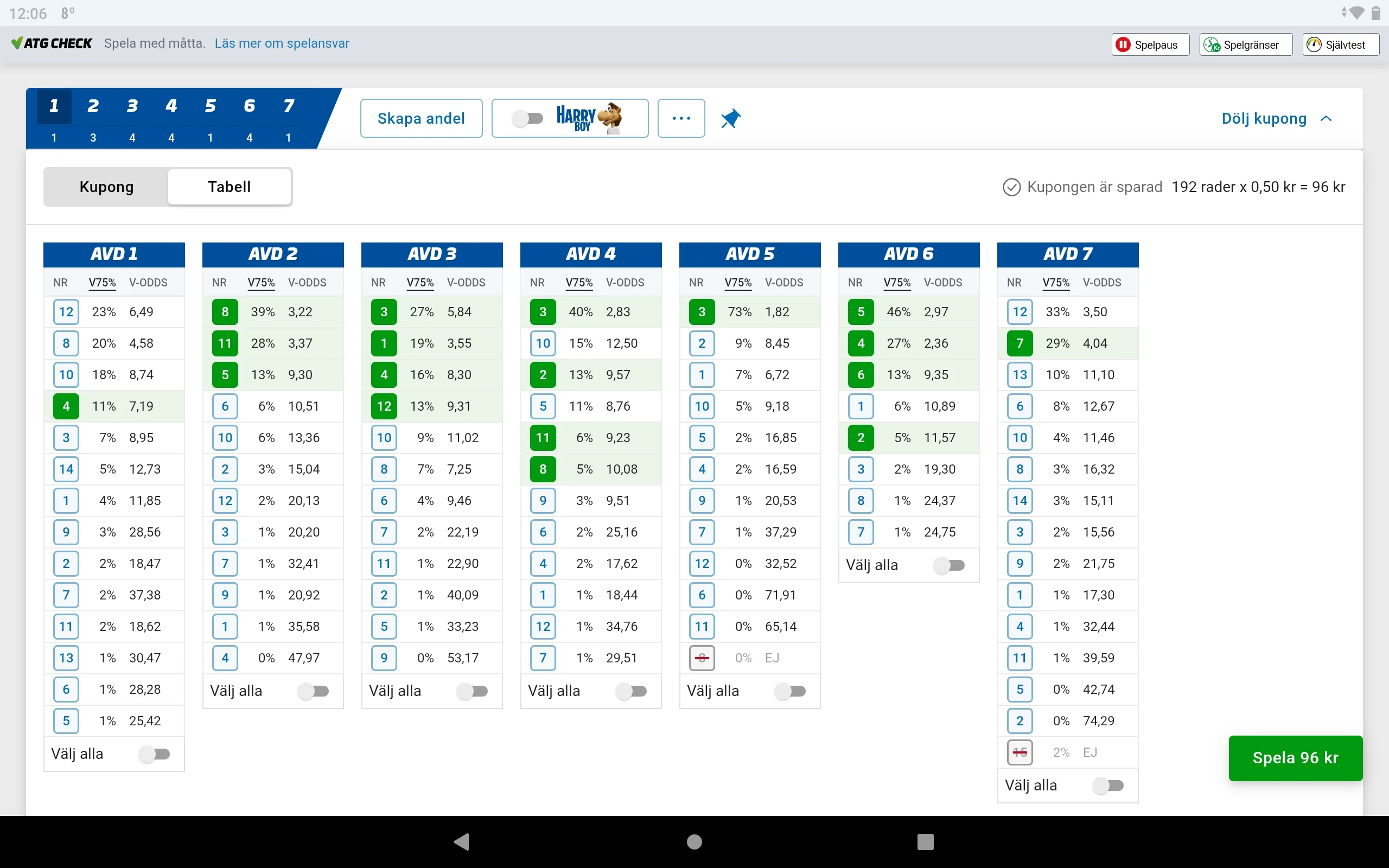Toggle Välj alla in AVD 4
The image size is (1389, 868).
pyautogui.click(x=632, y=691)
